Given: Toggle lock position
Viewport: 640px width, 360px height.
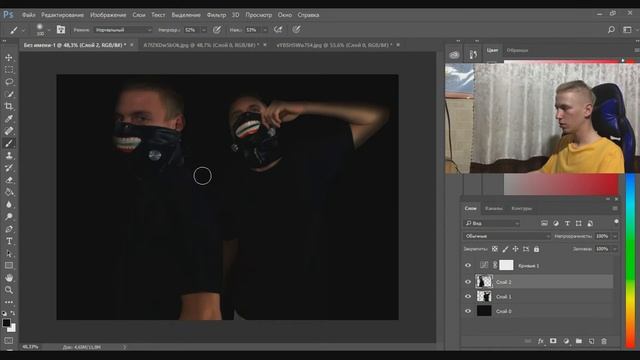Looking at the screenshot, I should click(x=516, y=249).
